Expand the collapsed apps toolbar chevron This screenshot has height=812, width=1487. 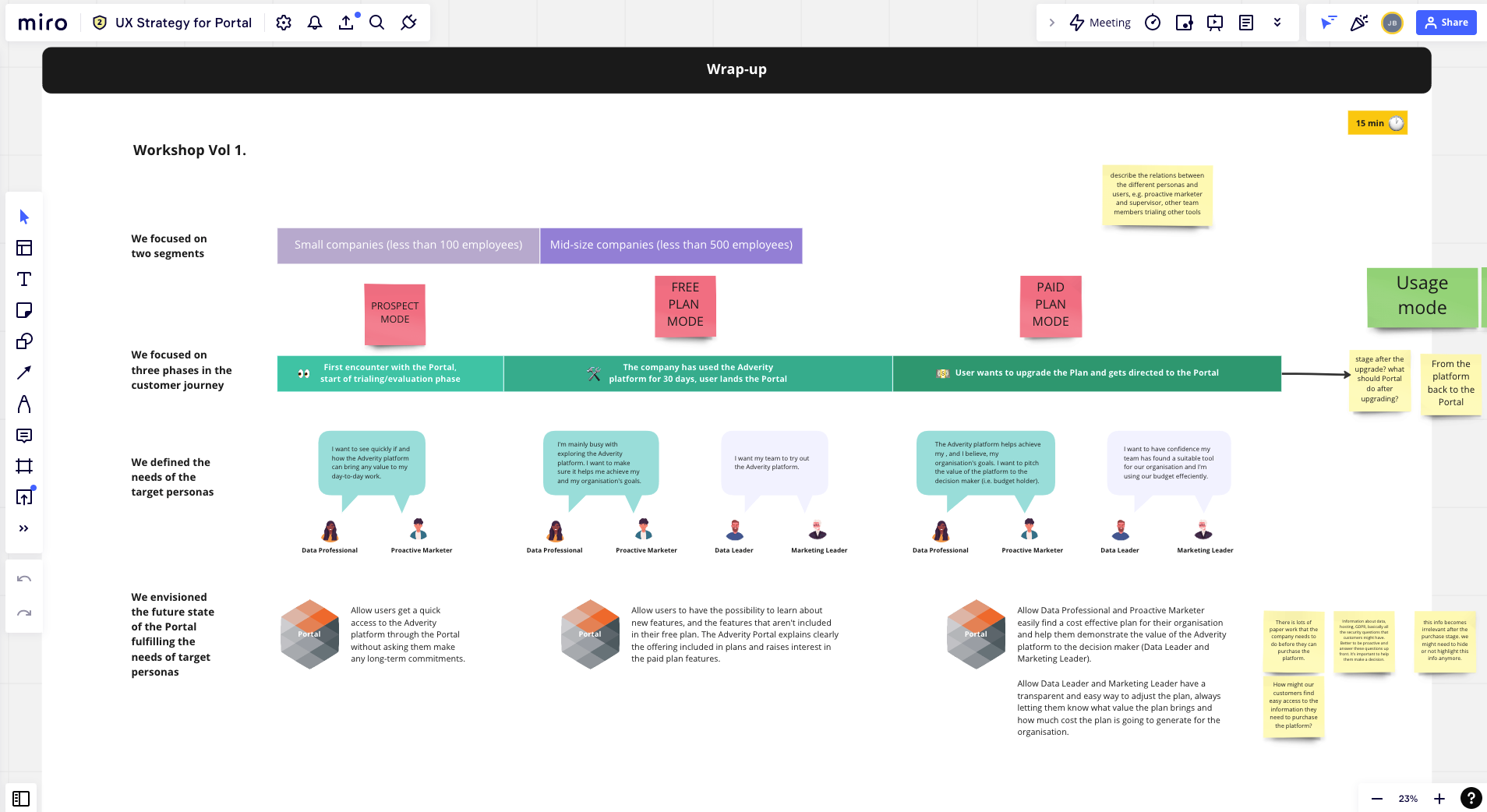tap(1051, 23)
